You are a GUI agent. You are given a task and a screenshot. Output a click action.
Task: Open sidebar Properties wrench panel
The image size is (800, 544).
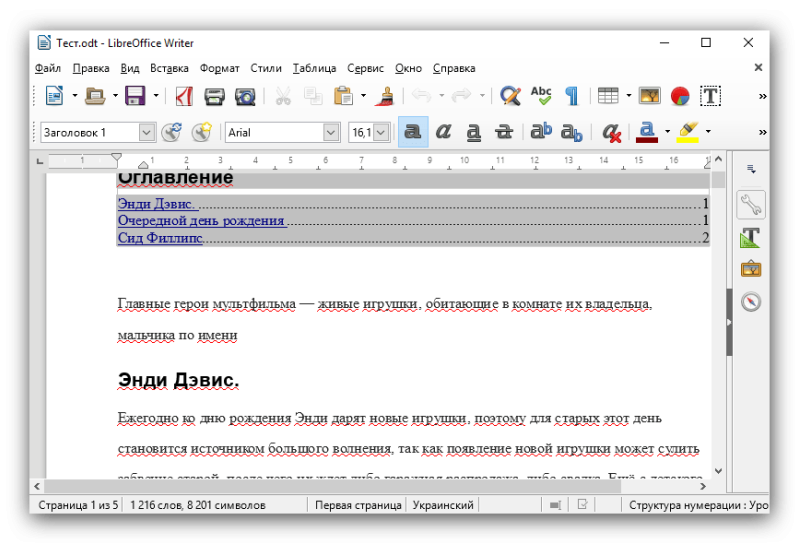(x=751, y=205)
